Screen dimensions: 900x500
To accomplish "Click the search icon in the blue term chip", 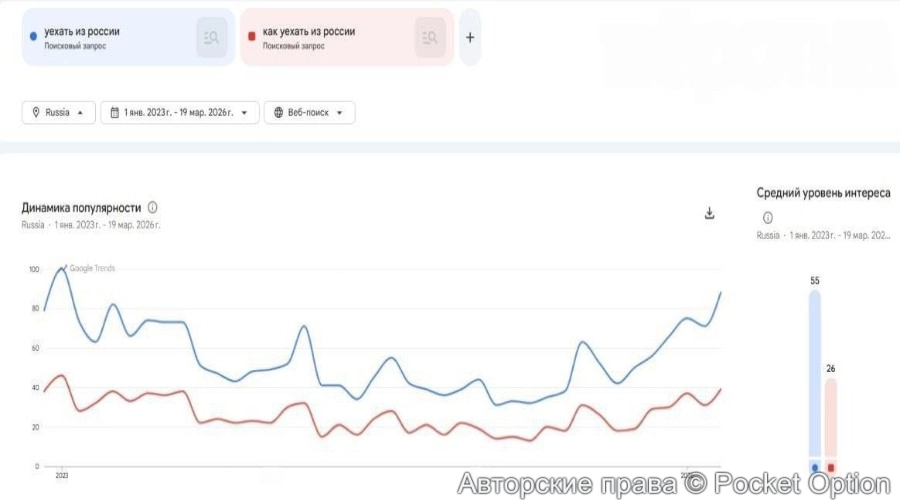I will 211,38.
